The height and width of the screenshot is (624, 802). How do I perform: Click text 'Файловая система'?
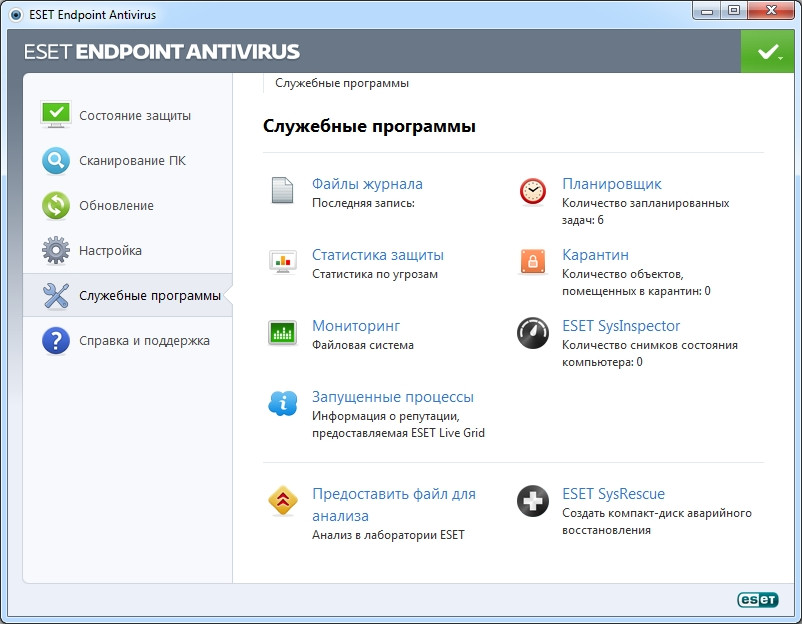point(363,345)
